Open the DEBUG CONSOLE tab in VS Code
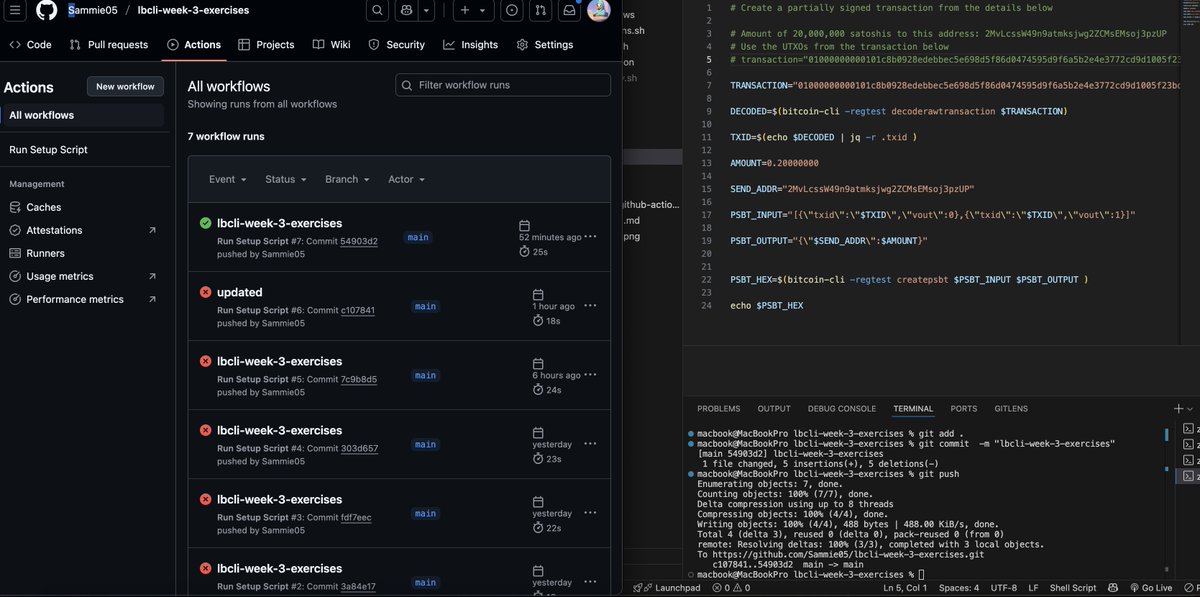This screenshot has height=597, width=1200. click(x=842, y=408)
